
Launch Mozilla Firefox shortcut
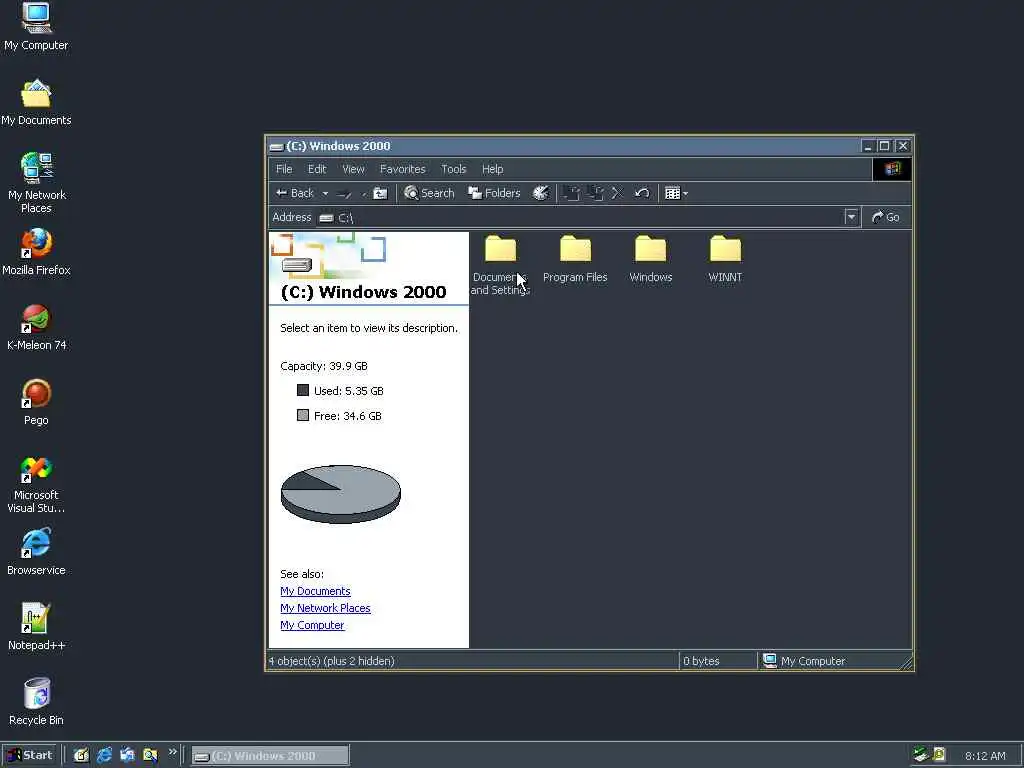(37, 252)
